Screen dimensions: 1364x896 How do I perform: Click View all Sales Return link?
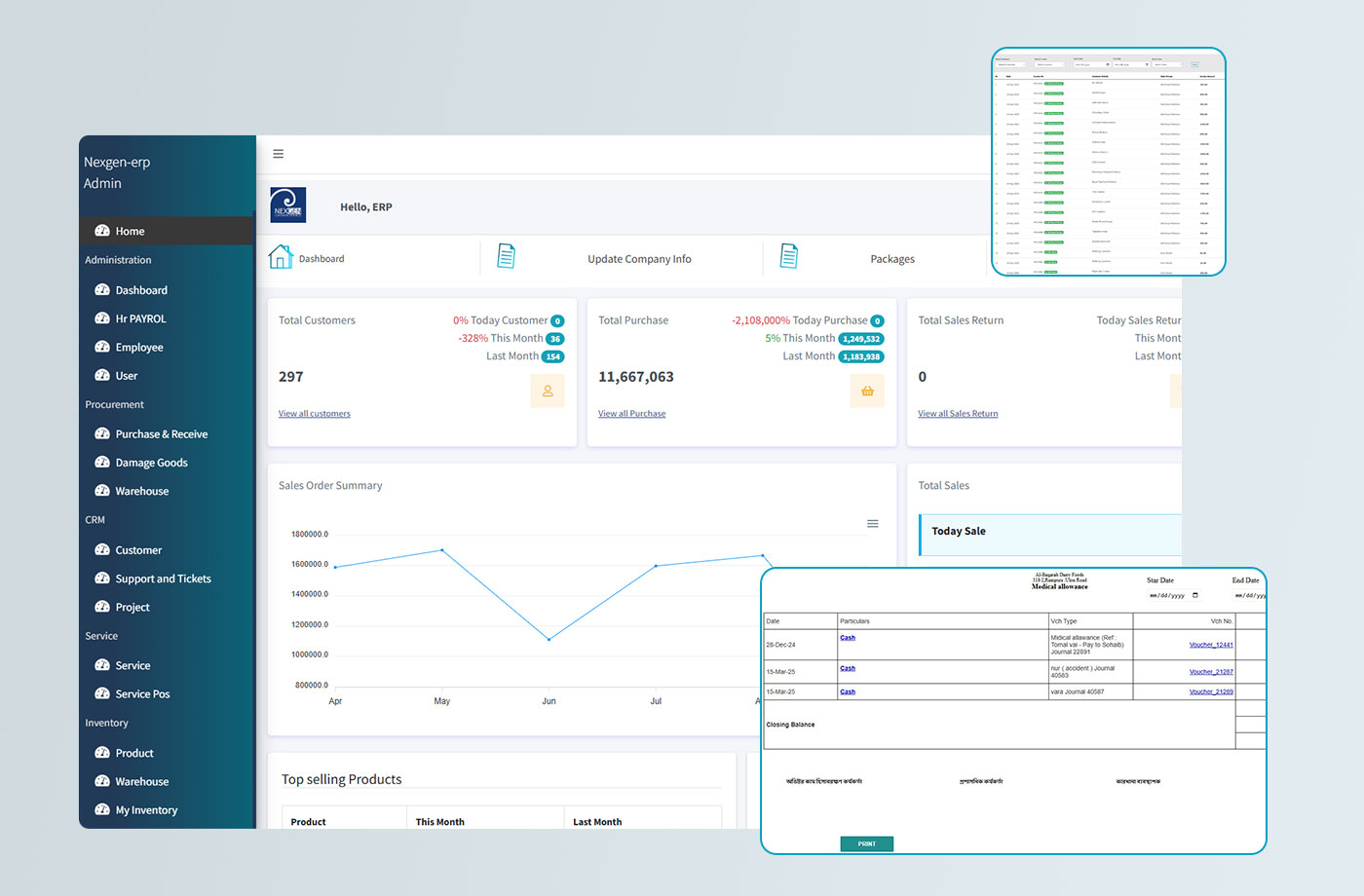tap(957, 414)
